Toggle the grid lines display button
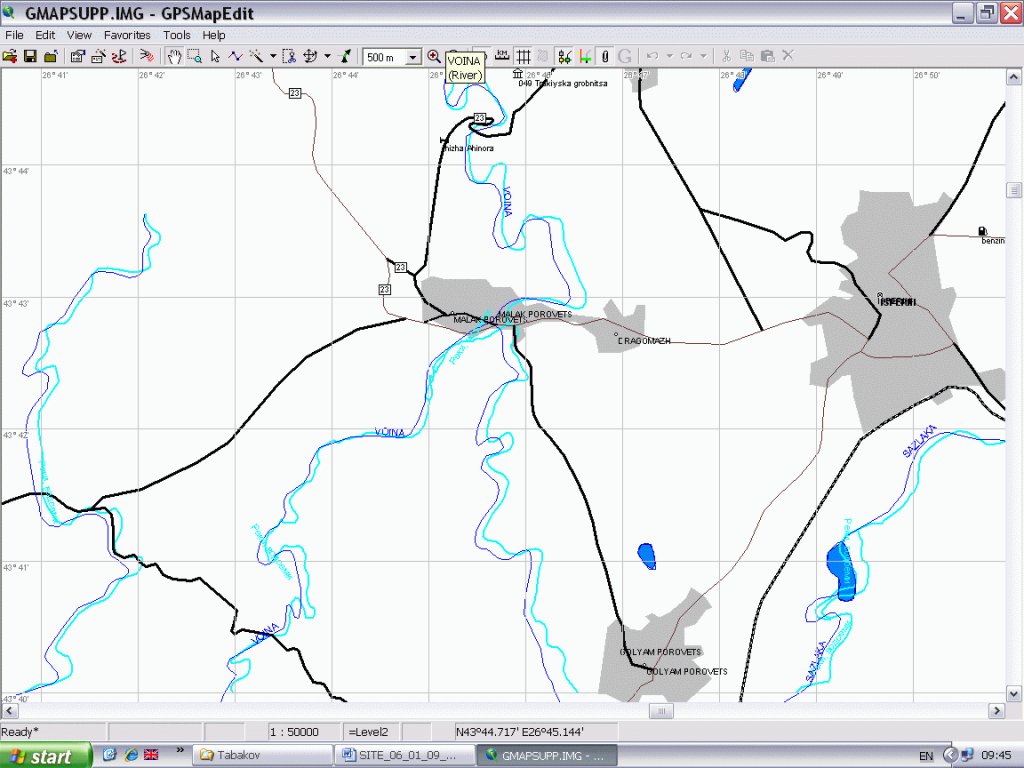 (x=523, y=57)
